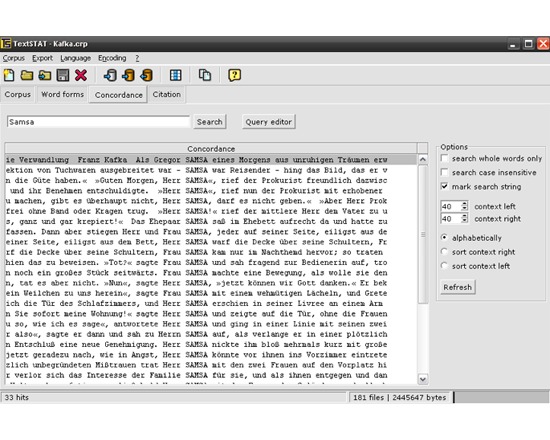Select the line 'SAMSA machte eine Bewegung'

click(211, 273)
